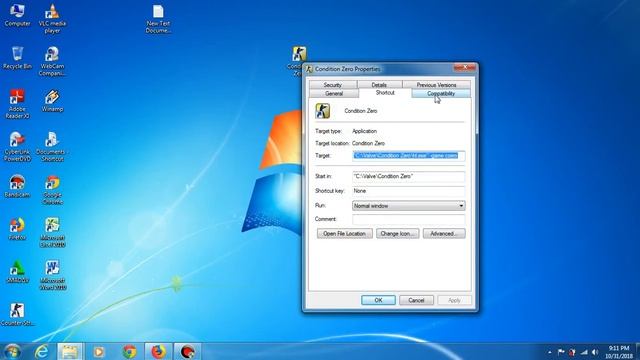This screenshot has height=360, width=640.
Task: Select the Counter-Strike desktop shortcut
Action: pyautogui.click(x=17, y=315)
